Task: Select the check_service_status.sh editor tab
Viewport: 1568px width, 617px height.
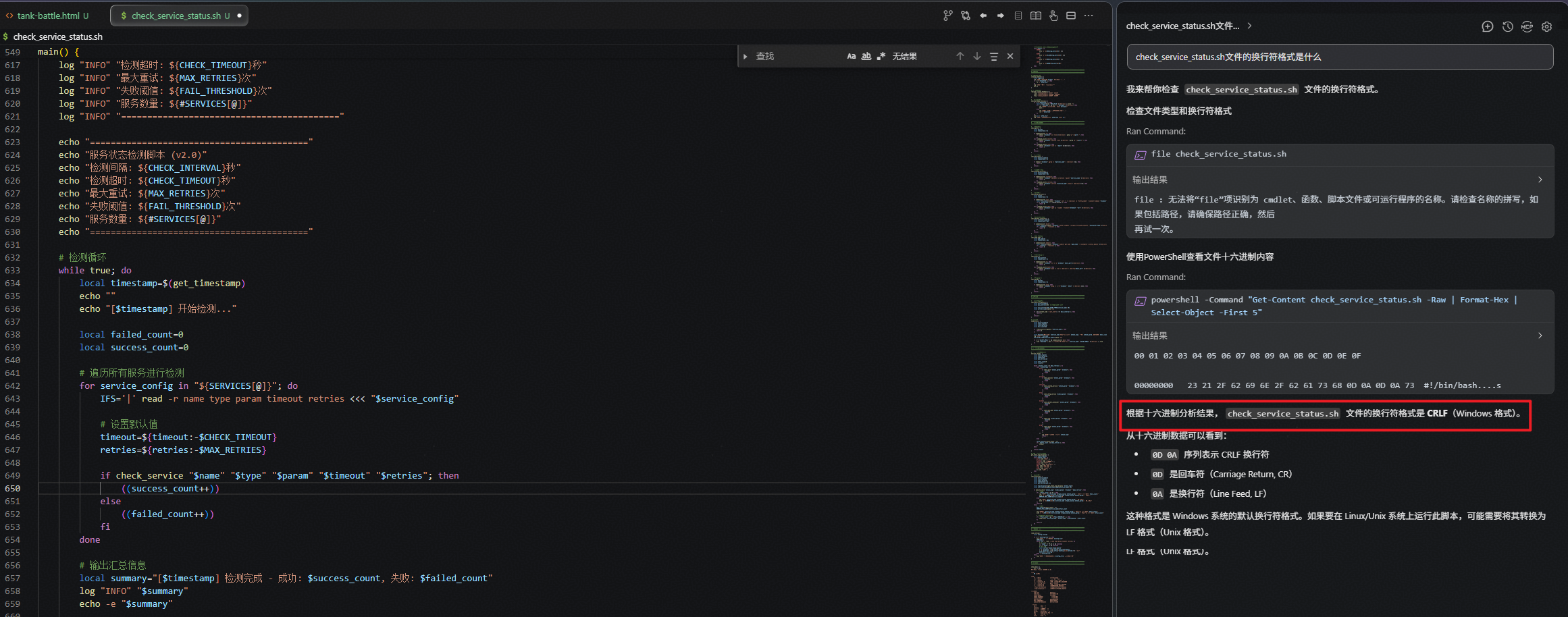Action: coord(176,16)
